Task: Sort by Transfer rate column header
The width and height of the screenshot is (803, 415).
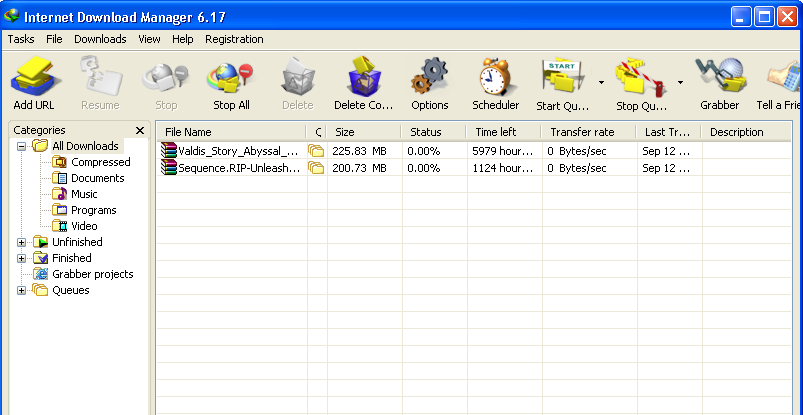Action: tap(588, 132)
